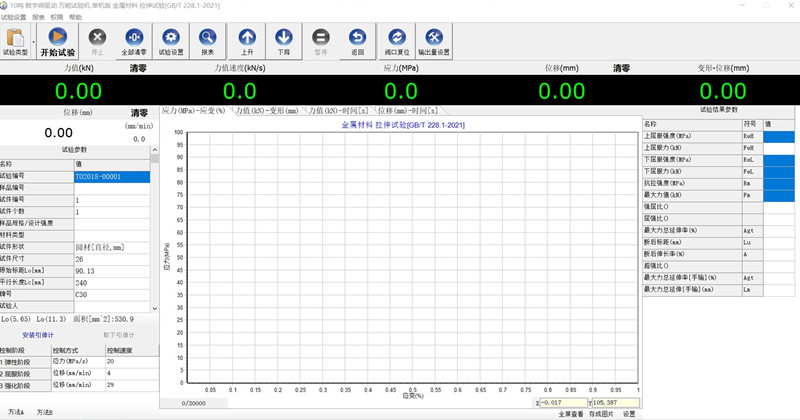Click the 样品编号 value cell
Viewport: 800px width, 420px height.
point(112,188)
